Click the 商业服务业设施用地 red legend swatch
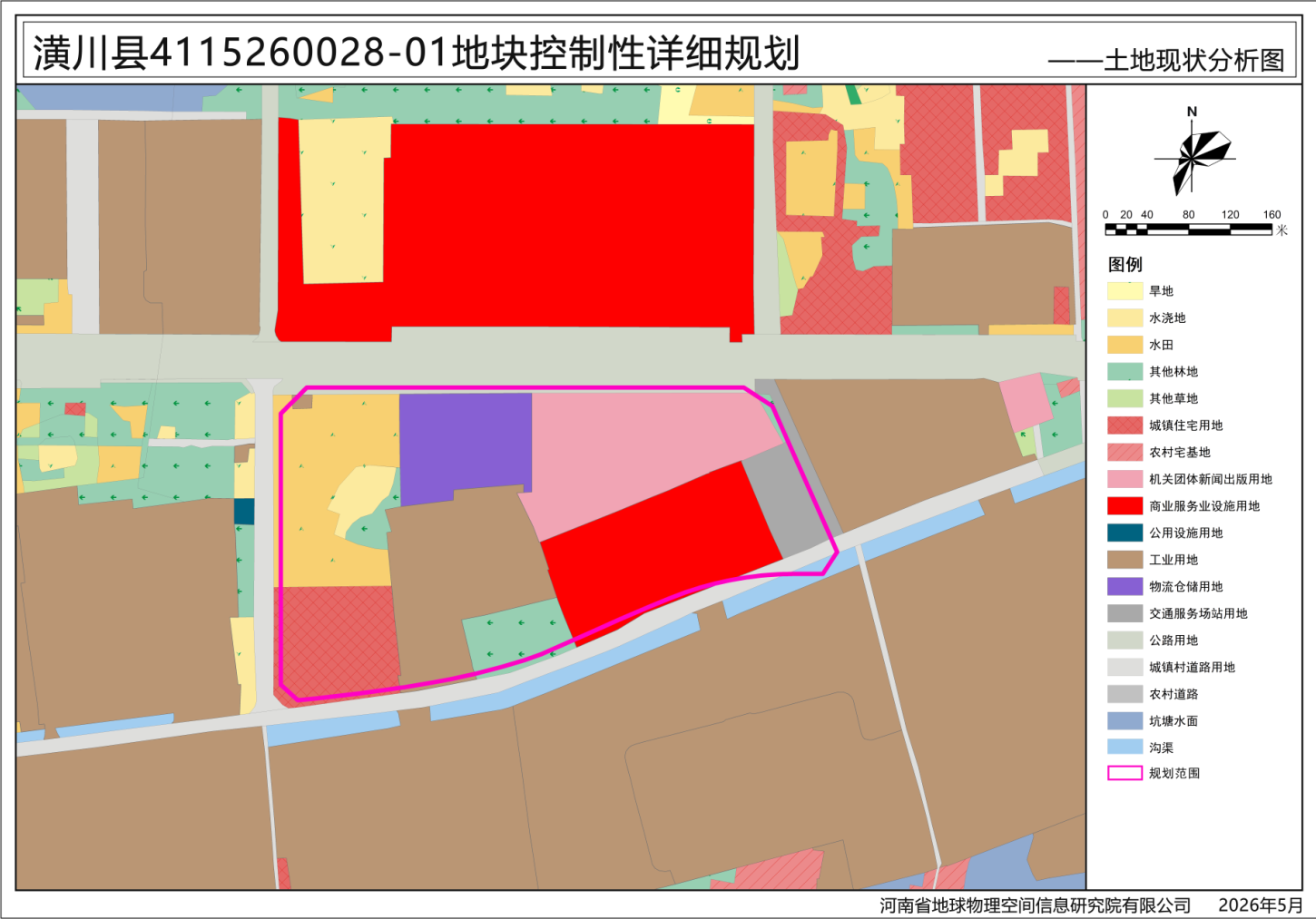Viewport: 1316px width, 919px height. pos(1124,505)
